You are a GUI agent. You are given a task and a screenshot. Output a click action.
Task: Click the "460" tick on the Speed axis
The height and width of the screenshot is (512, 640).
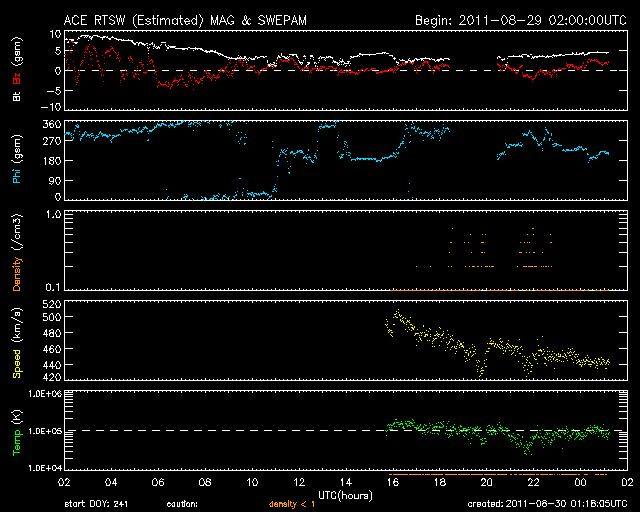point(52,349)
